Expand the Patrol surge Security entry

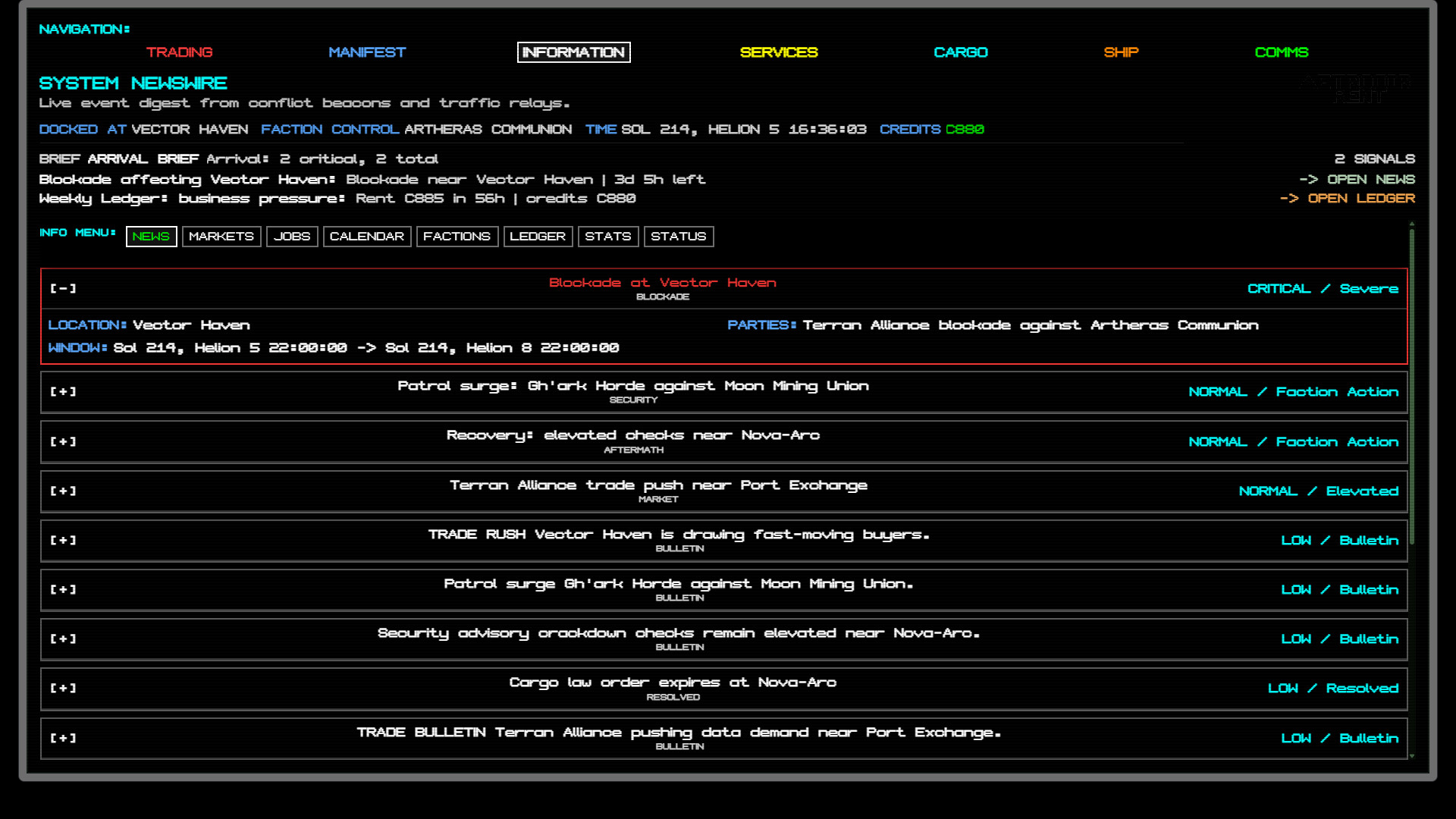(x=64, y=392)
